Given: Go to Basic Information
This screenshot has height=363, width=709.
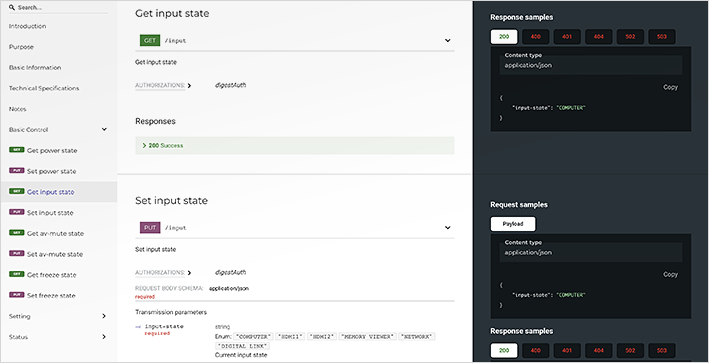Looking at the screenshot, I should click(35, 68).
